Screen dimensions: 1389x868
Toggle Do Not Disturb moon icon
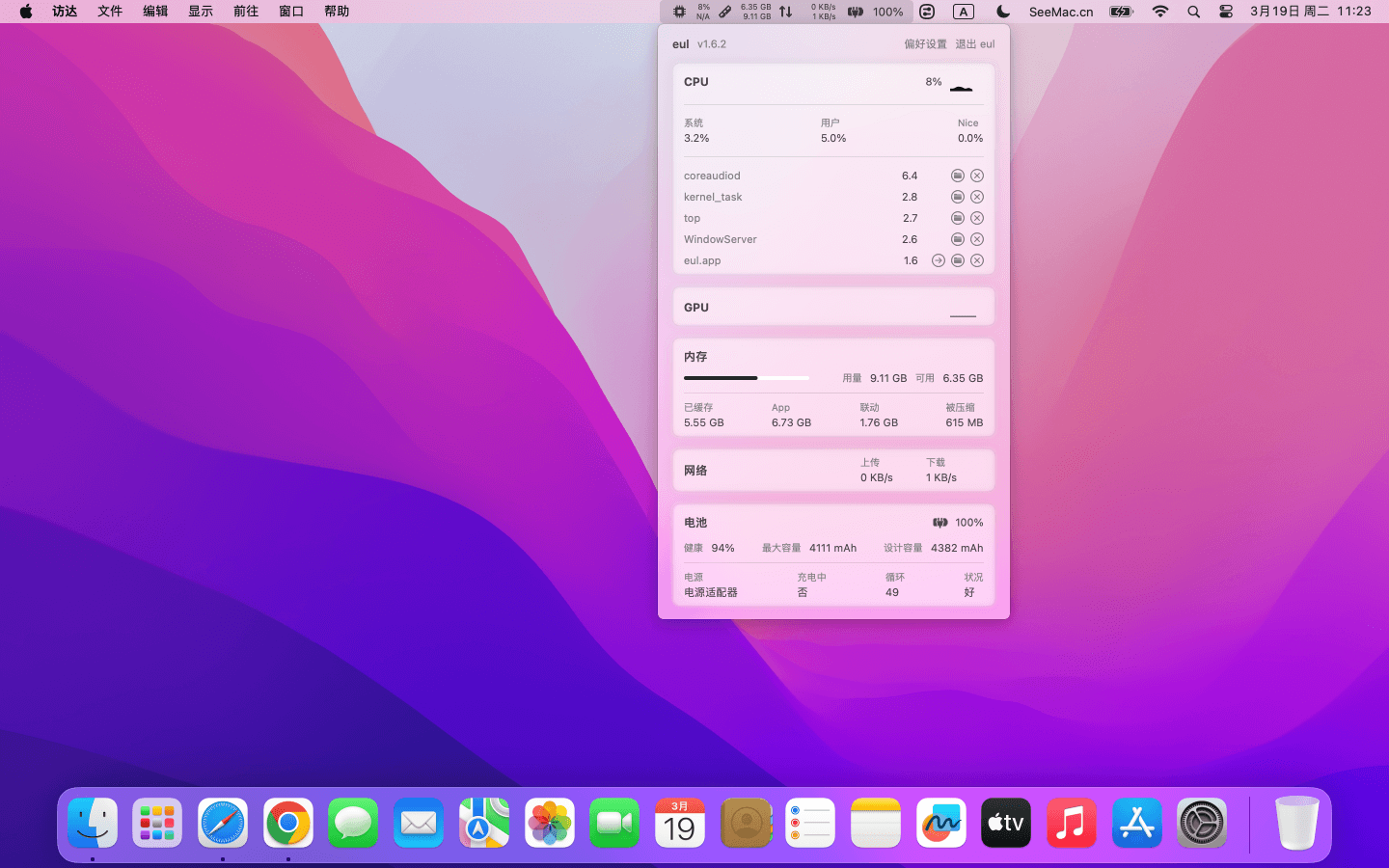(1003, 12)
